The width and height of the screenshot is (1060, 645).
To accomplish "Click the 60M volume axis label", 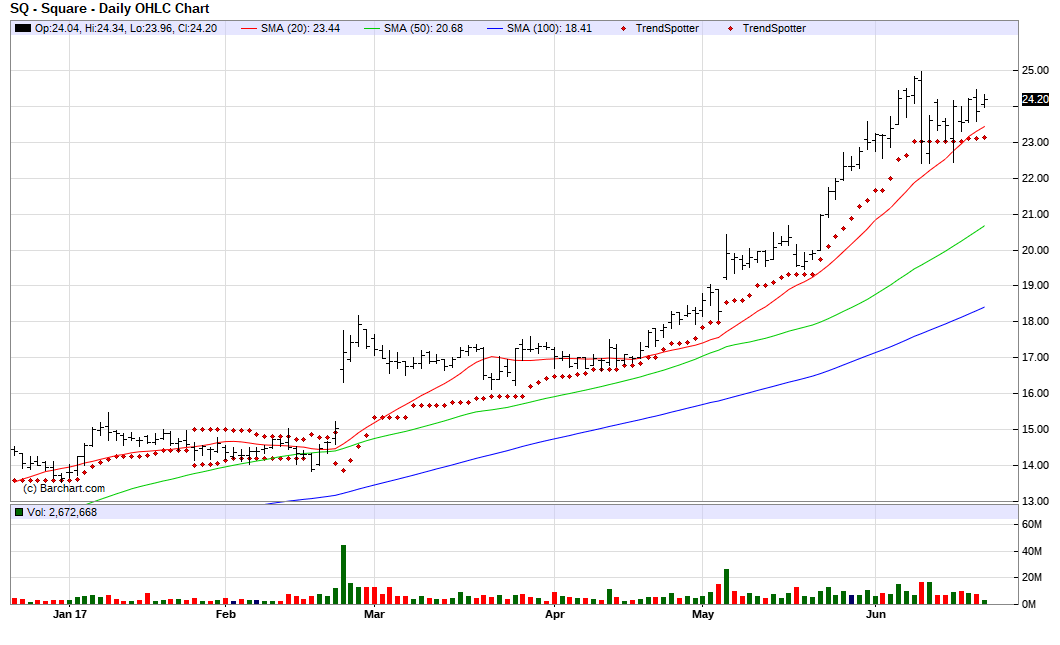I will (x=1032, y=525).
